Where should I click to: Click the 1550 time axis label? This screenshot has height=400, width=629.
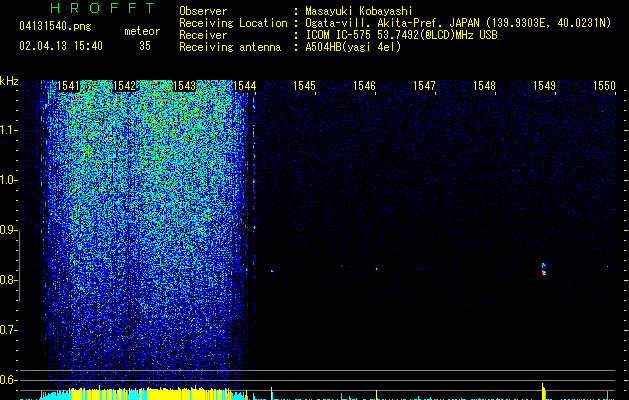pos(604,86)
